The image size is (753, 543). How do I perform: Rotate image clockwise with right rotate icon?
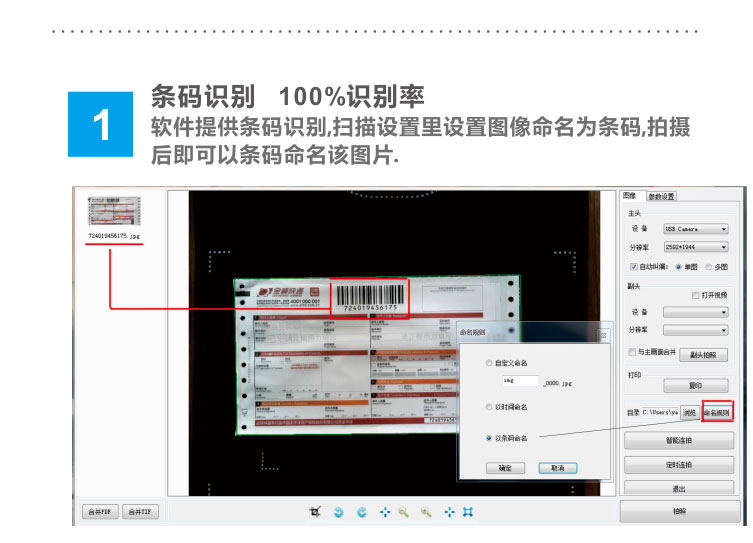[362, 512]
